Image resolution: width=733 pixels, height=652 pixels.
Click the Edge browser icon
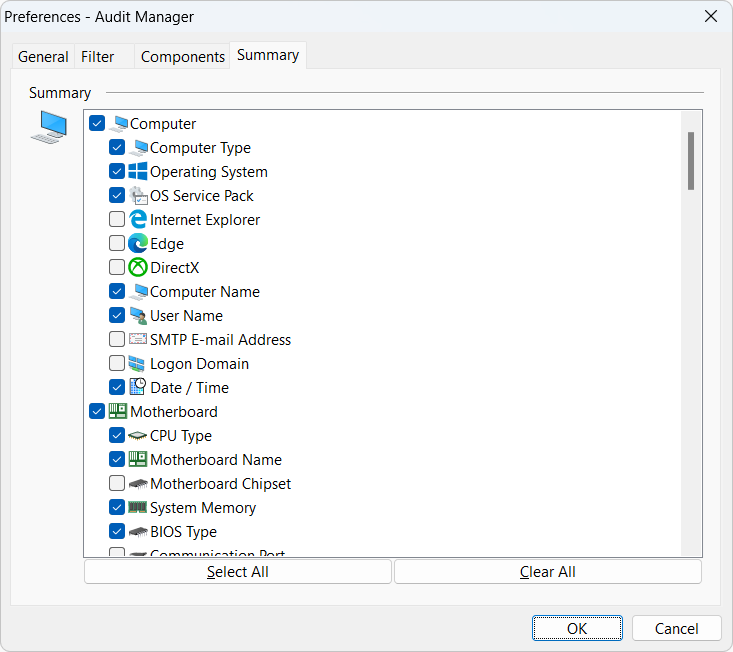coord(138,244)
